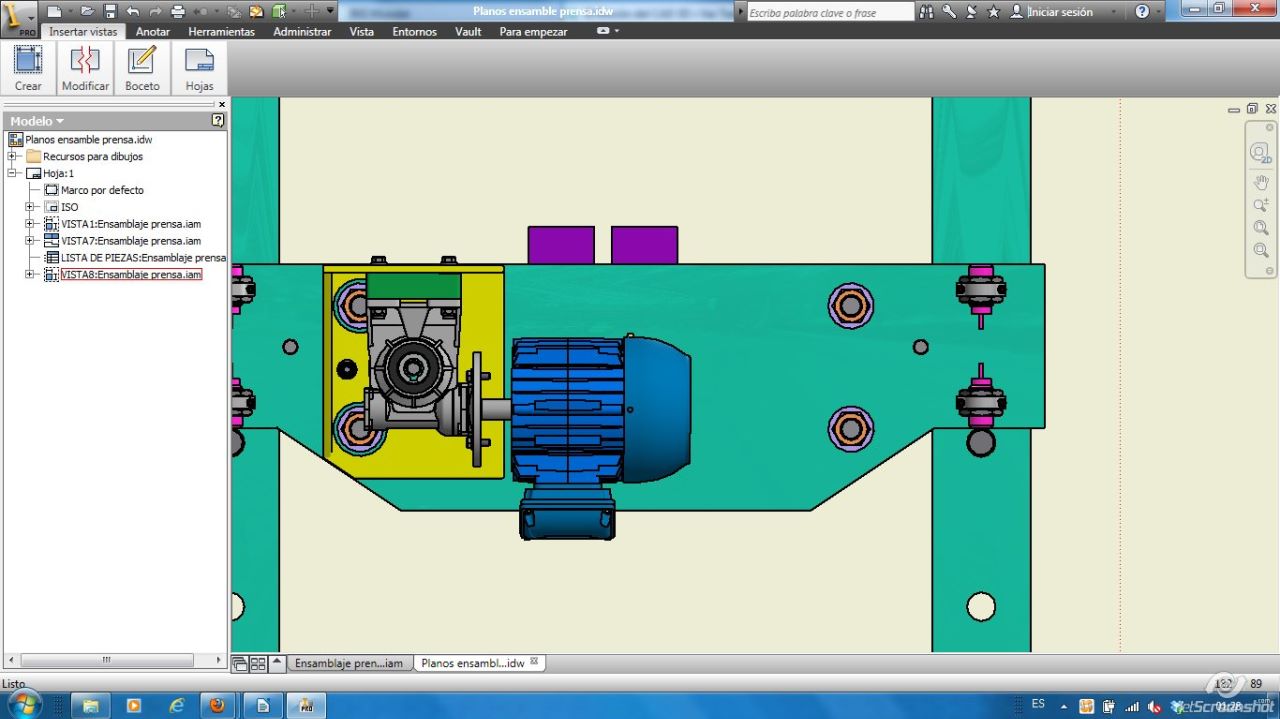Click the star favorites icon
Viewport: 1280px width, 719px height.
click(x=993, y=11)
